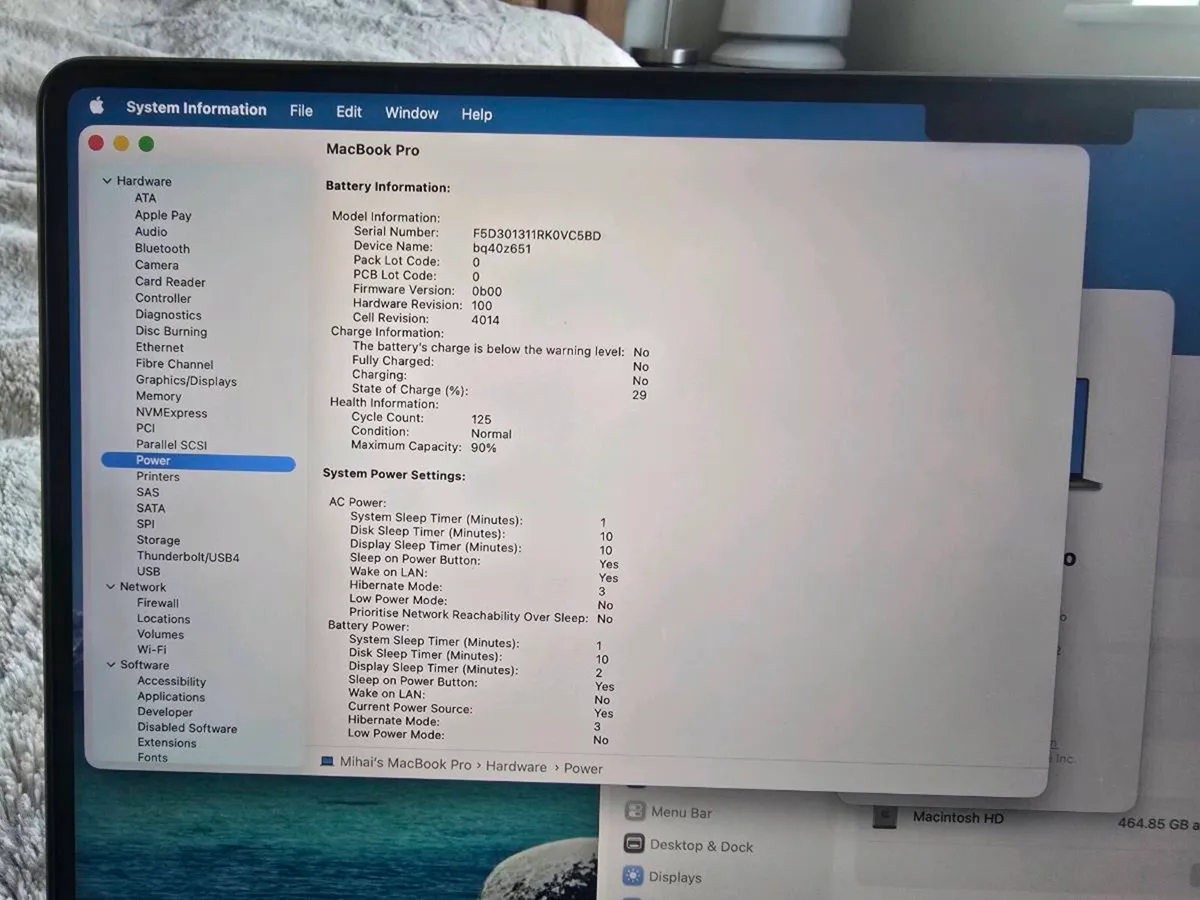Click Power in the path bar
1200x900 pixels.
pyautogui.click(x=583, y=769)
